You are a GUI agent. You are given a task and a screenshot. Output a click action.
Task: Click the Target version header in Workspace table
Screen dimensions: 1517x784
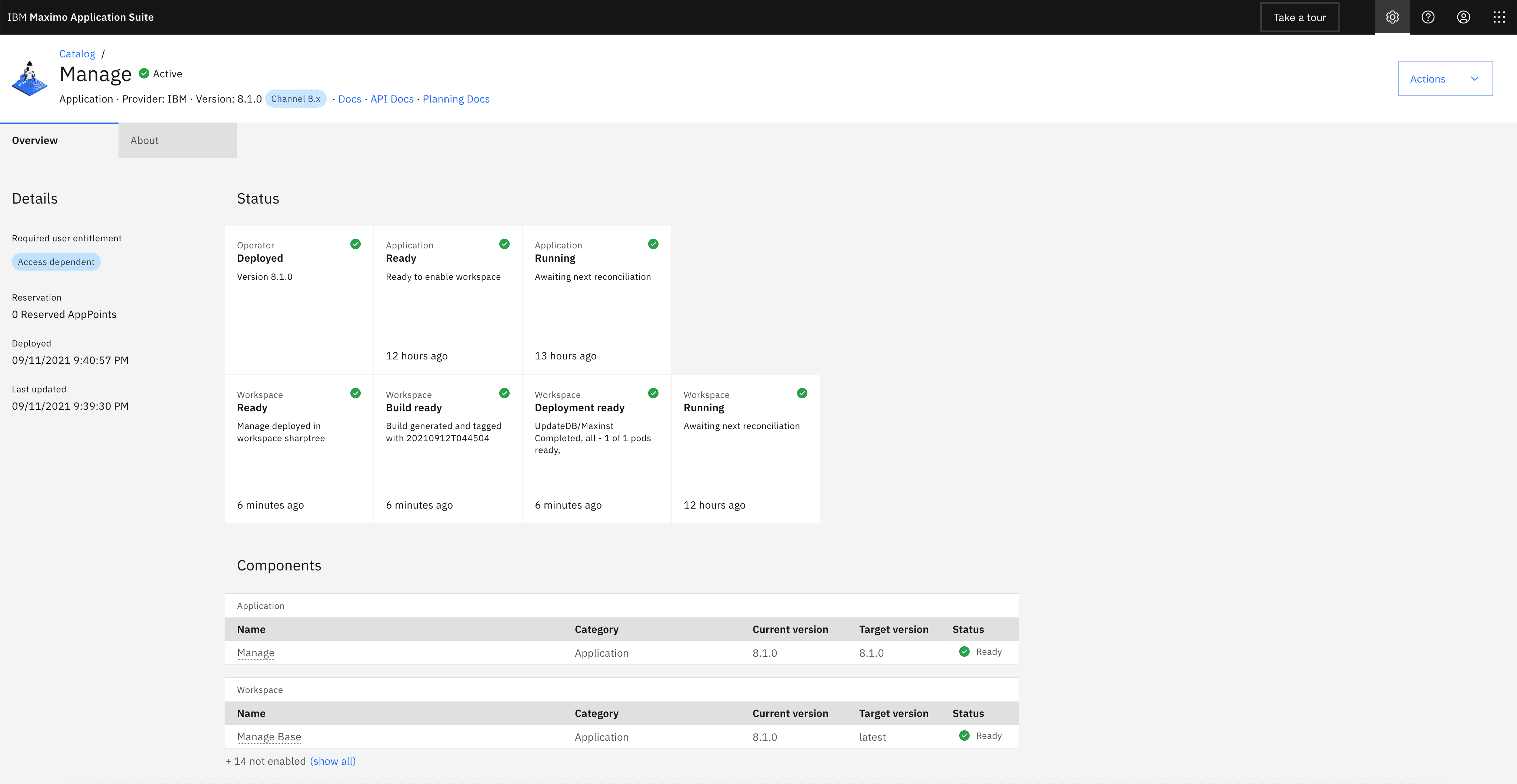(x=893, y=713)
